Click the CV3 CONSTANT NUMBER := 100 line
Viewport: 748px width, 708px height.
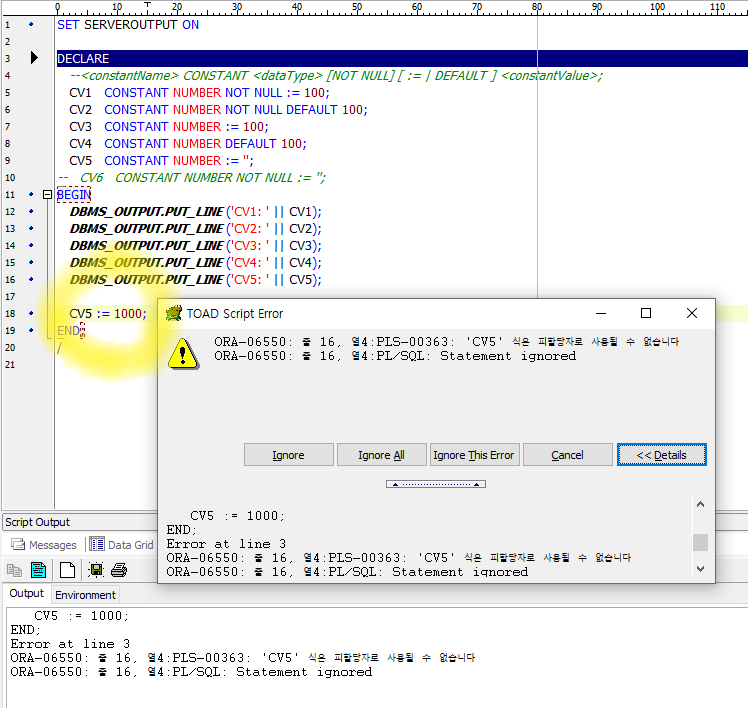(x=169, y=127)
